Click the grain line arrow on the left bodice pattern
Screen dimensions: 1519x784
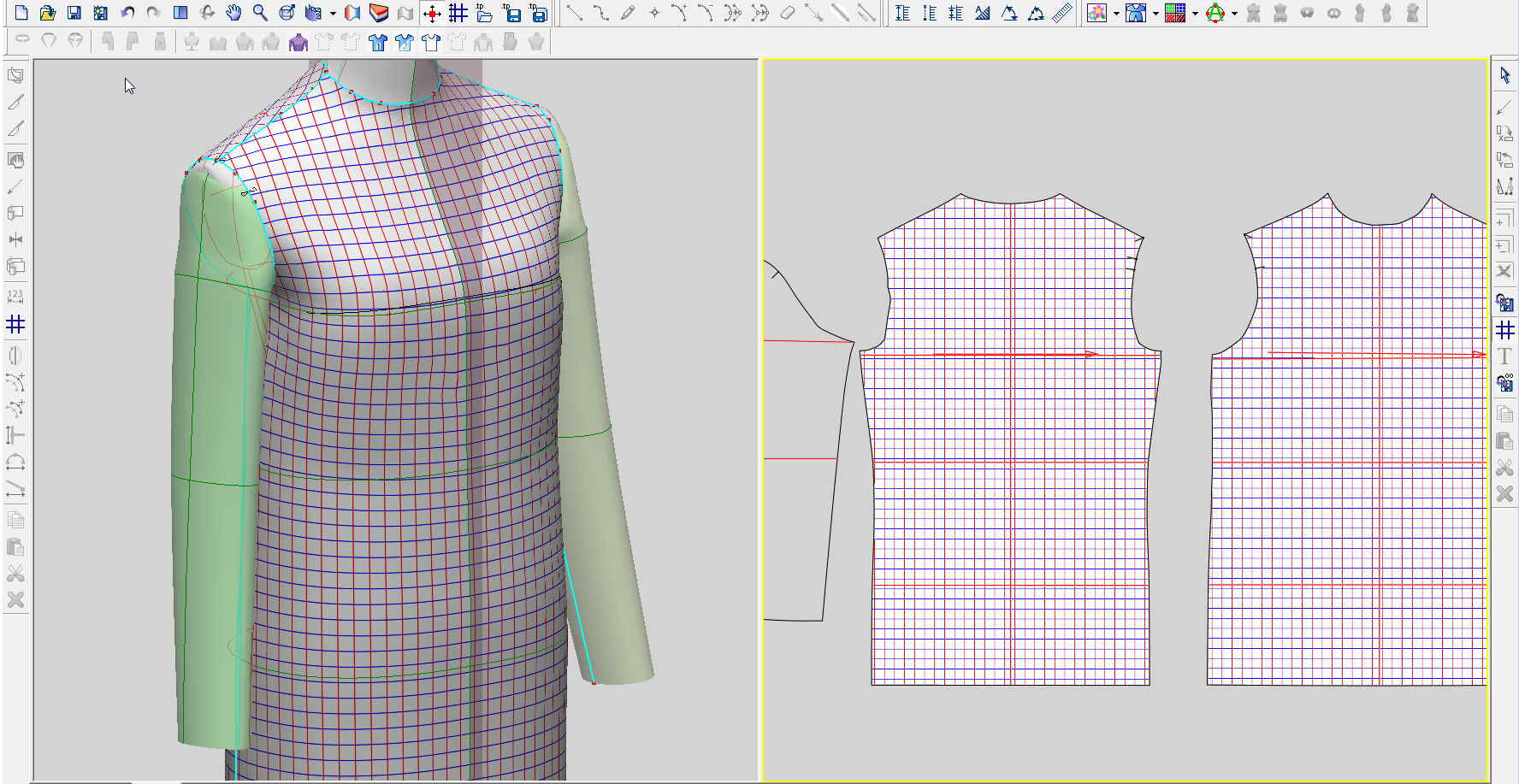[x=1014, y=354]
